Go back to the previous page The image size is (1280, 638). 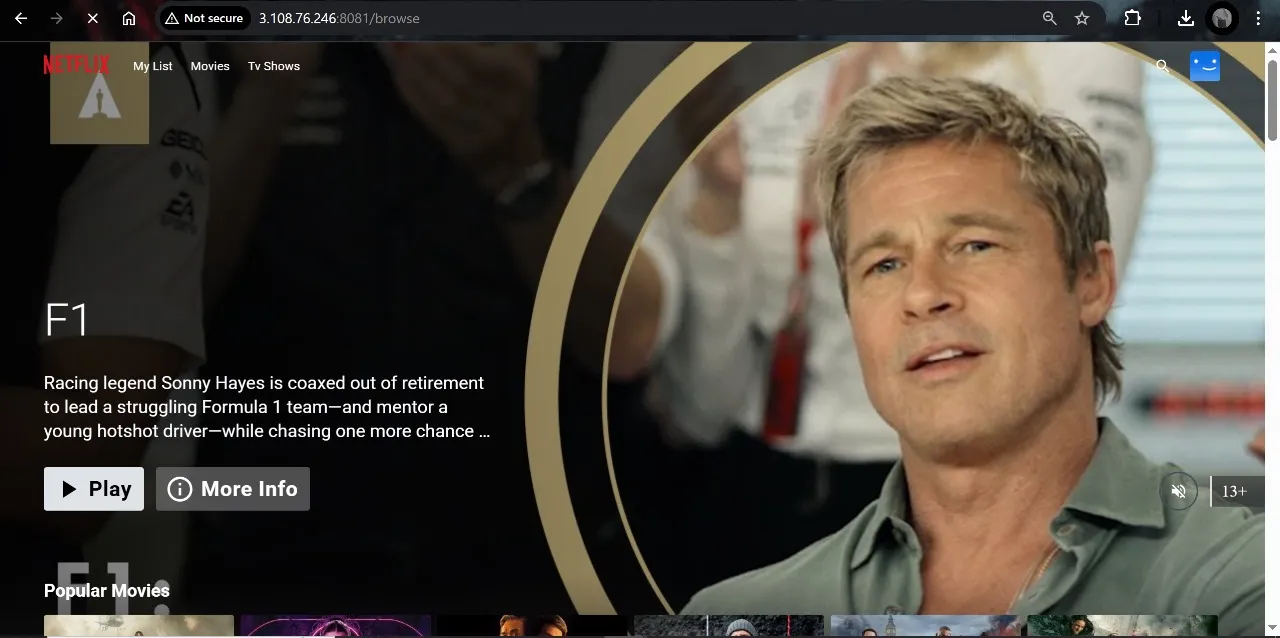point(21,18)
